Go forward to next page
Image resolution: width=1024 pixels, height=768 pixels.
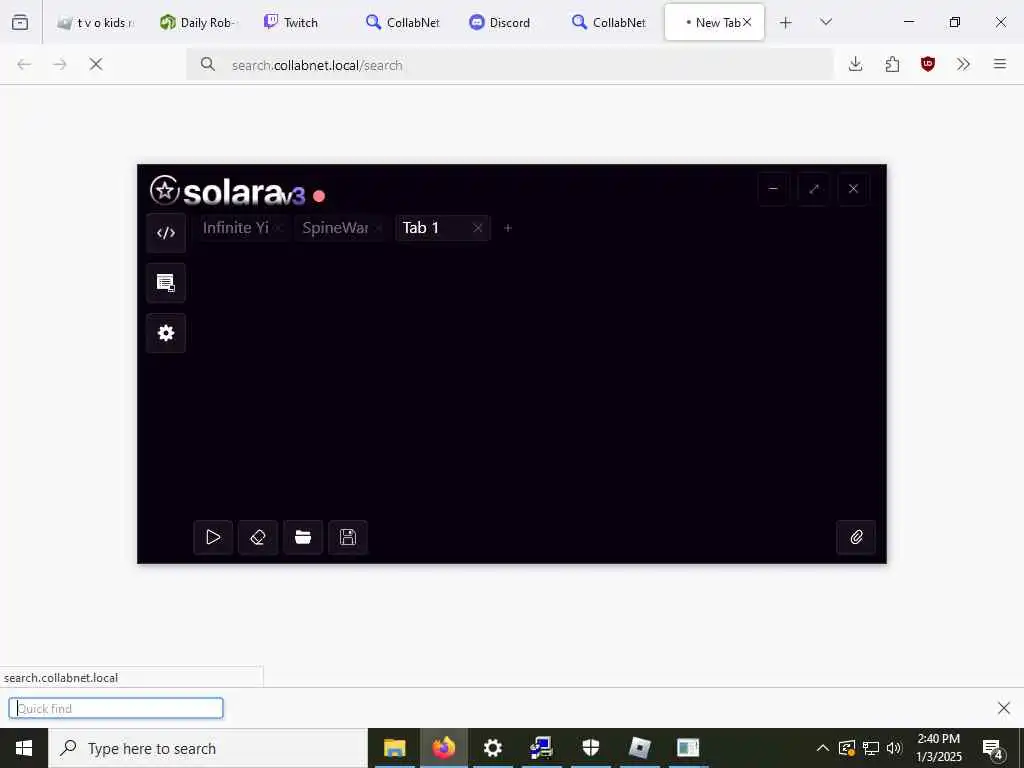pos(60,64)
